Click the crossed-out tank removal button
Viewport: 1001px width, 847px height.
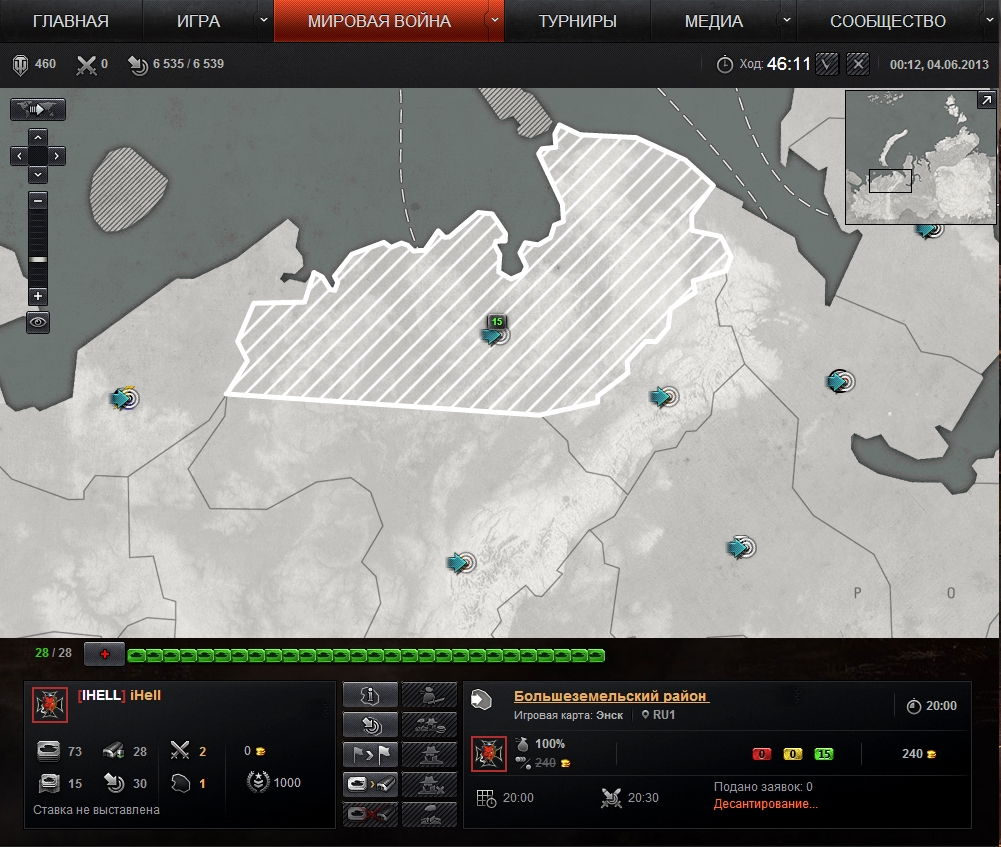point(370,814)
